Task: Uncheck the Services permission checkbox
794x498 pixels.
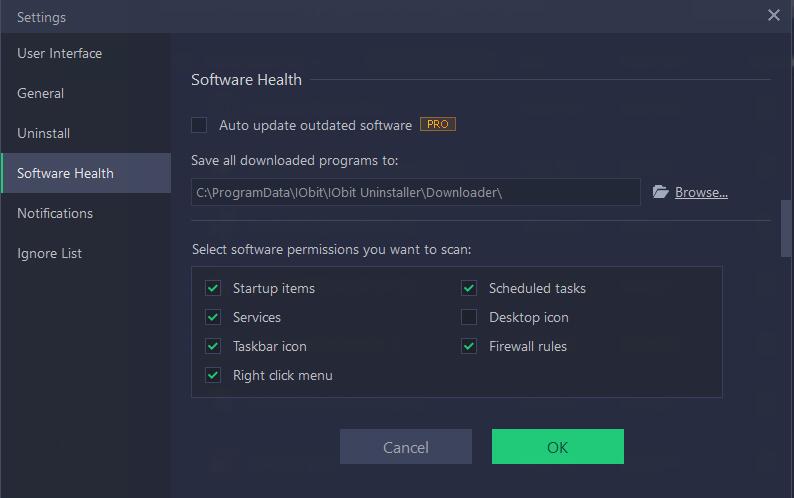Action: click(x=213, y=317)
